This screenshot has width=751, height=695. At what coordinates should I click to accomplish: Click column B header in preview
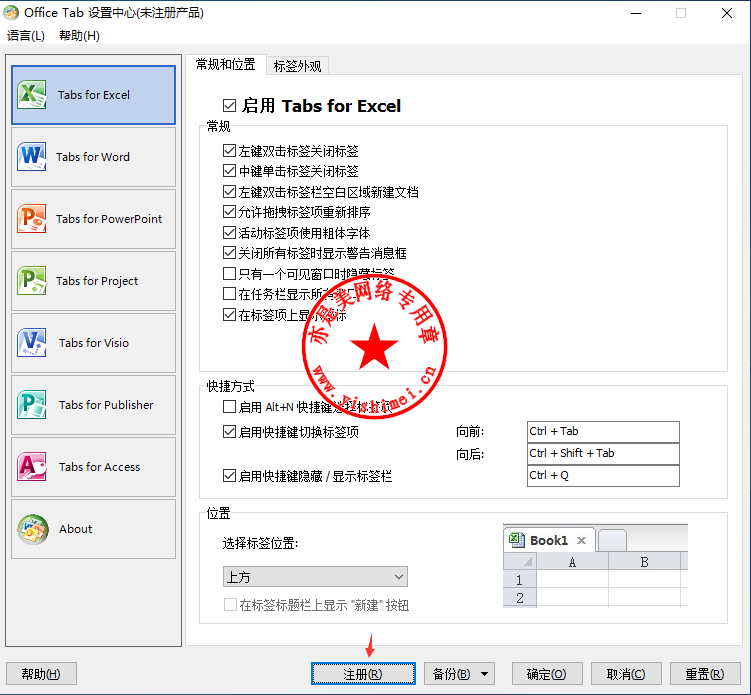(x=645, y=562)
